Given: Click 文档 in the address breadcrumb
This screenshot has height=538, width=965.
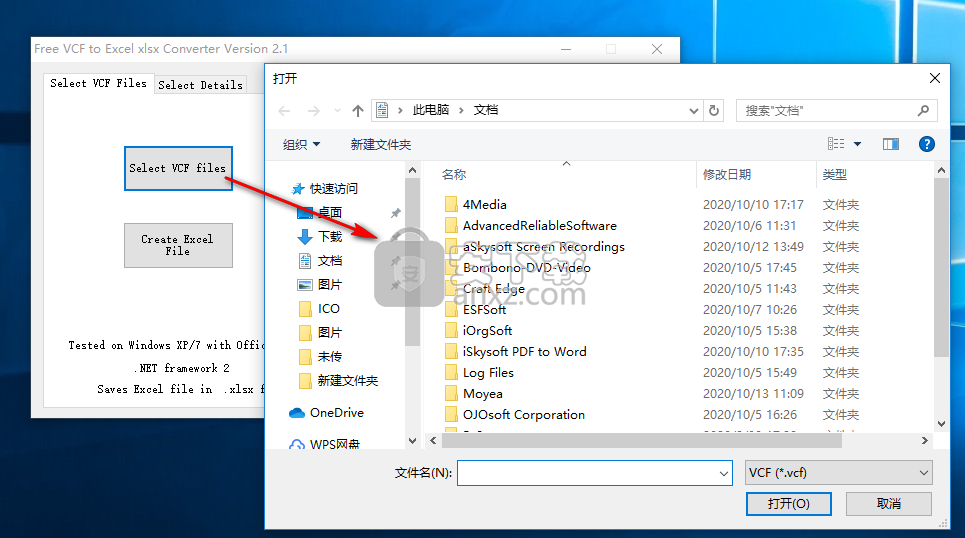Looking at the screenshot, I should pos(486,110).
